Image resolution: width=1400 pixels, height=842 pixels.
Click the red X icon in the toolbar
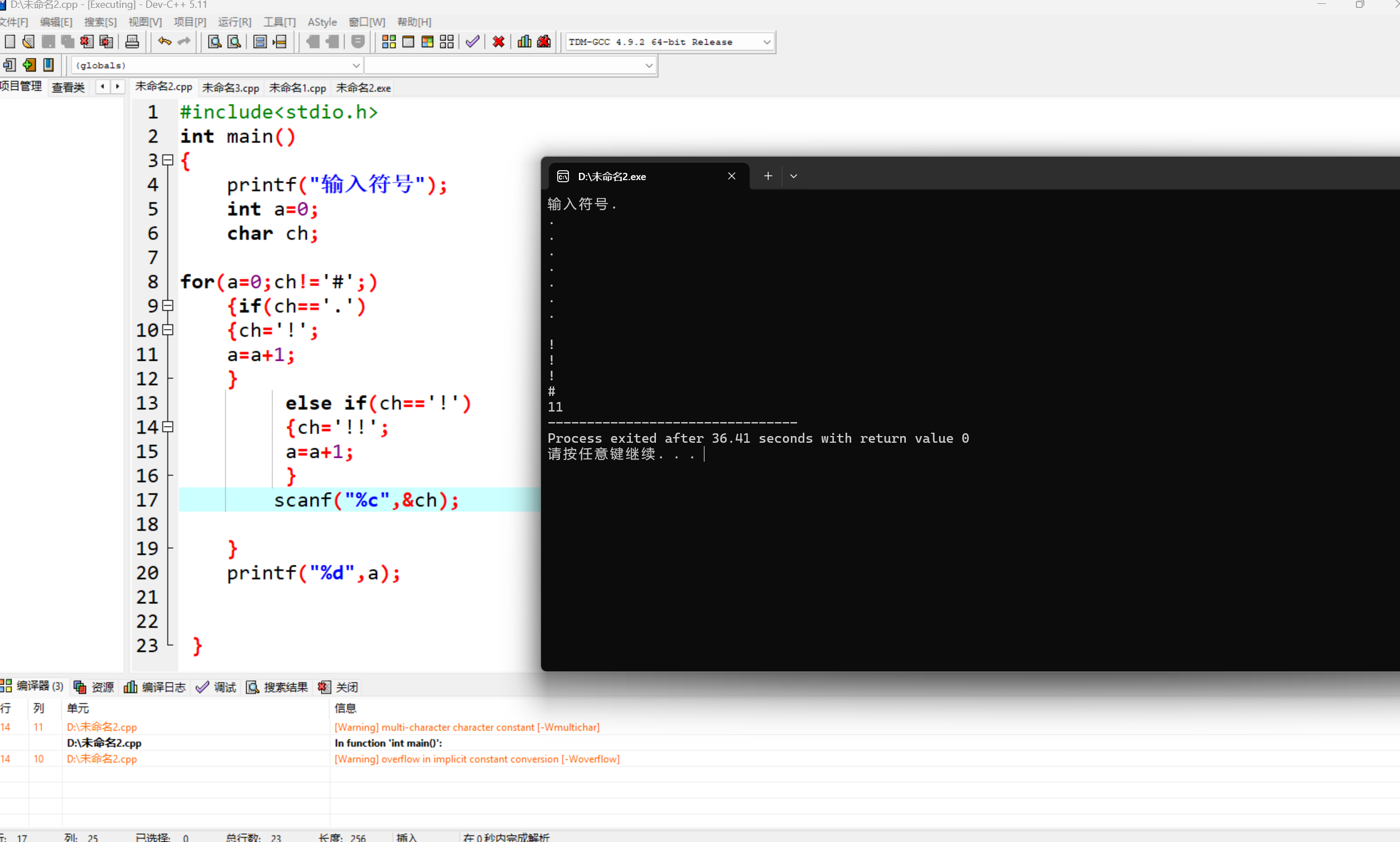(x=498, y=41)
